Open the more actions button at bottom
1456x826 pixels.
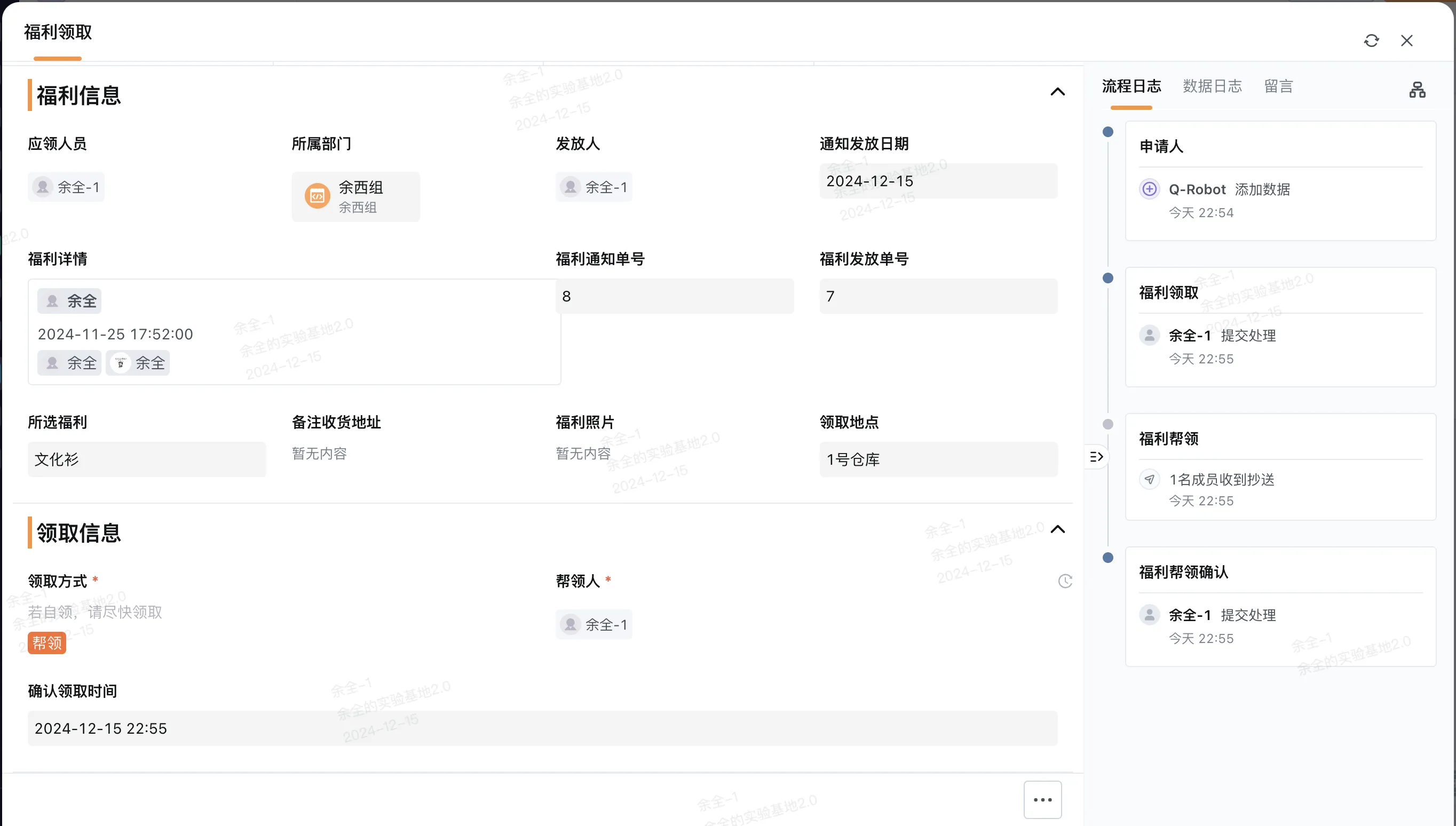(1042, 799)
